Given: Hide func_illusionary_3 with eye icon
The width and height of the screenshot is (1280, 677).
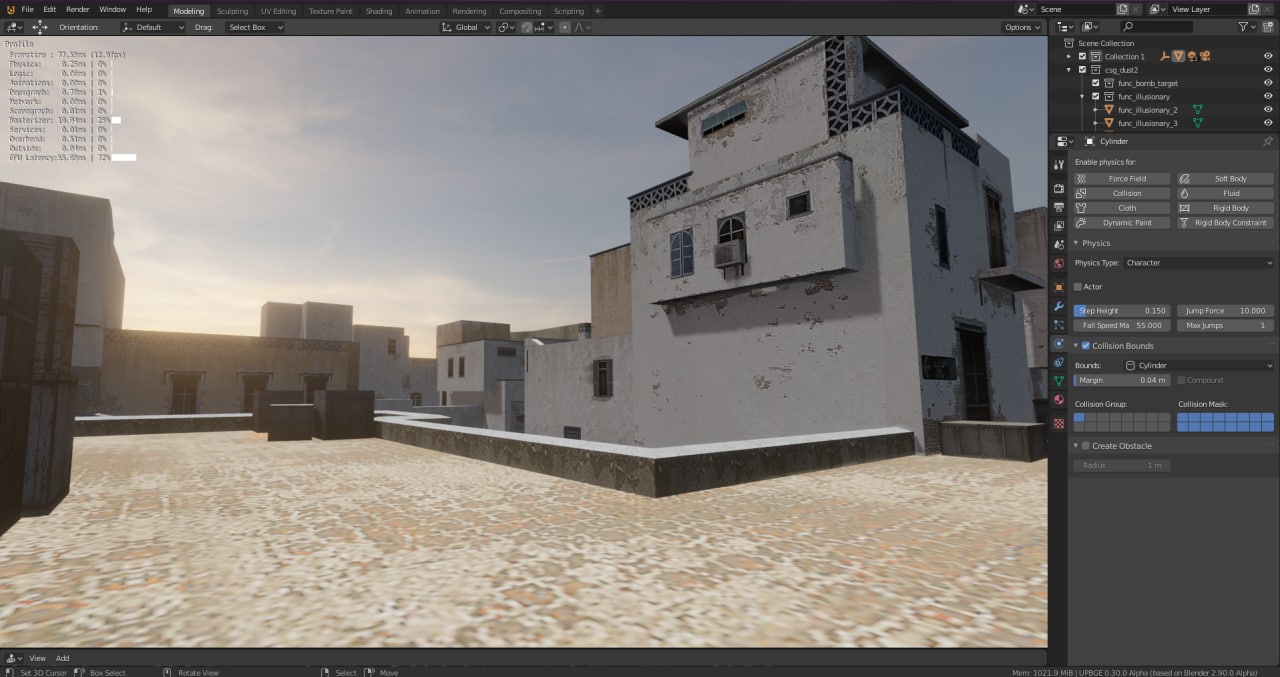Looking at the screenshot, I should point(1268,123).
